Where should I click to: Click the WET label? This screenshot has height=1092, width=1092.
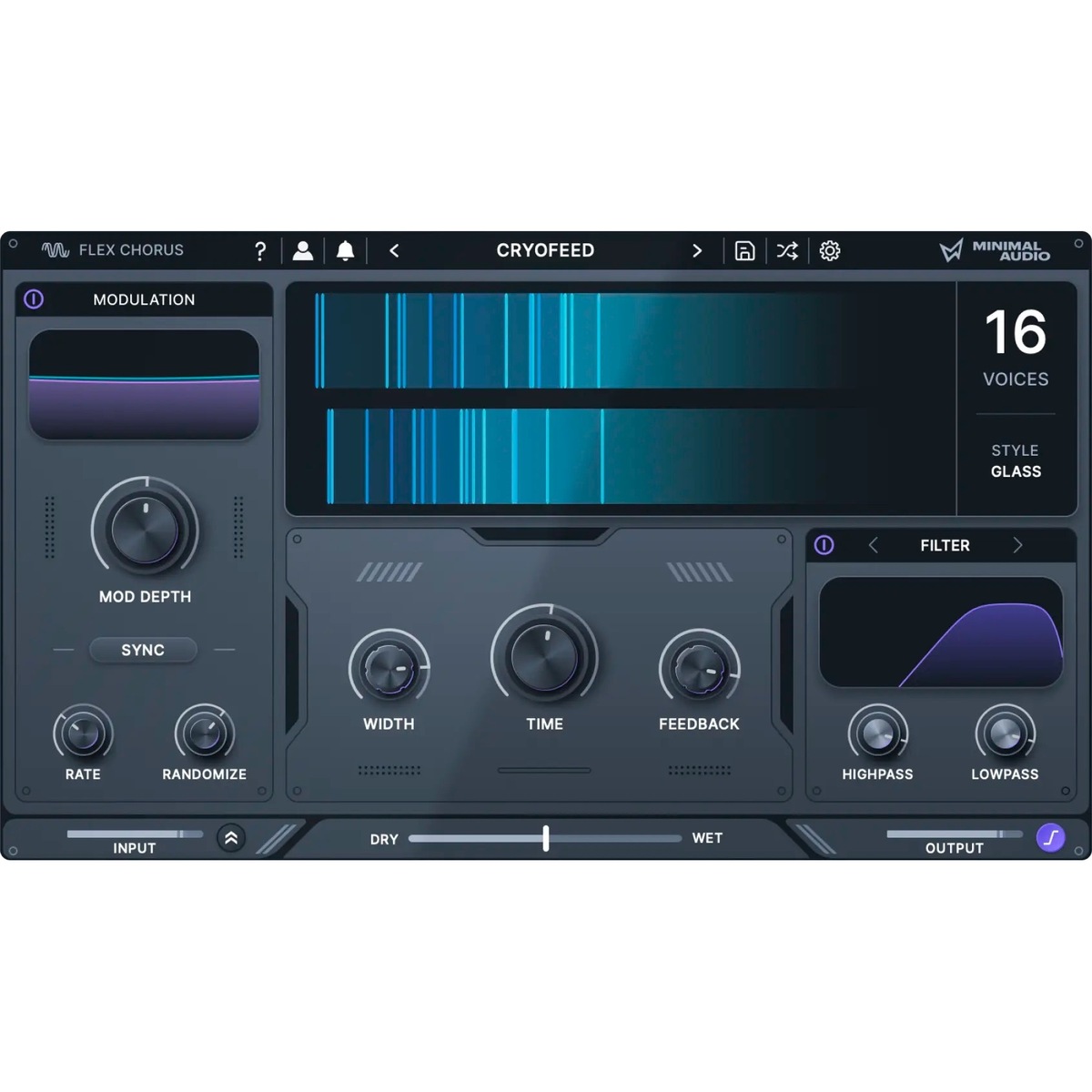click(x=707, y=838)
